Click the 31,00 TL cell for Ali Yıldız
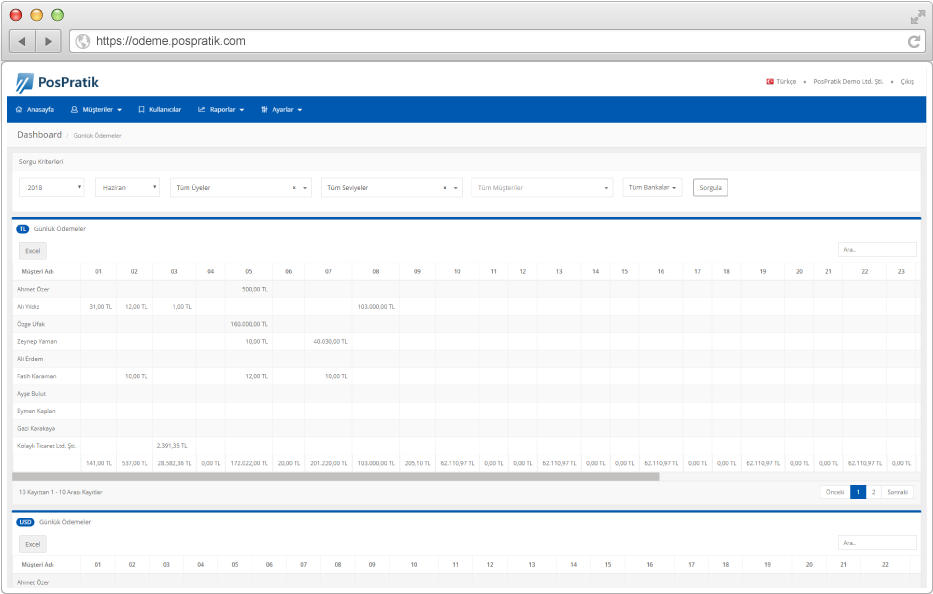 (x=101, y=307)
